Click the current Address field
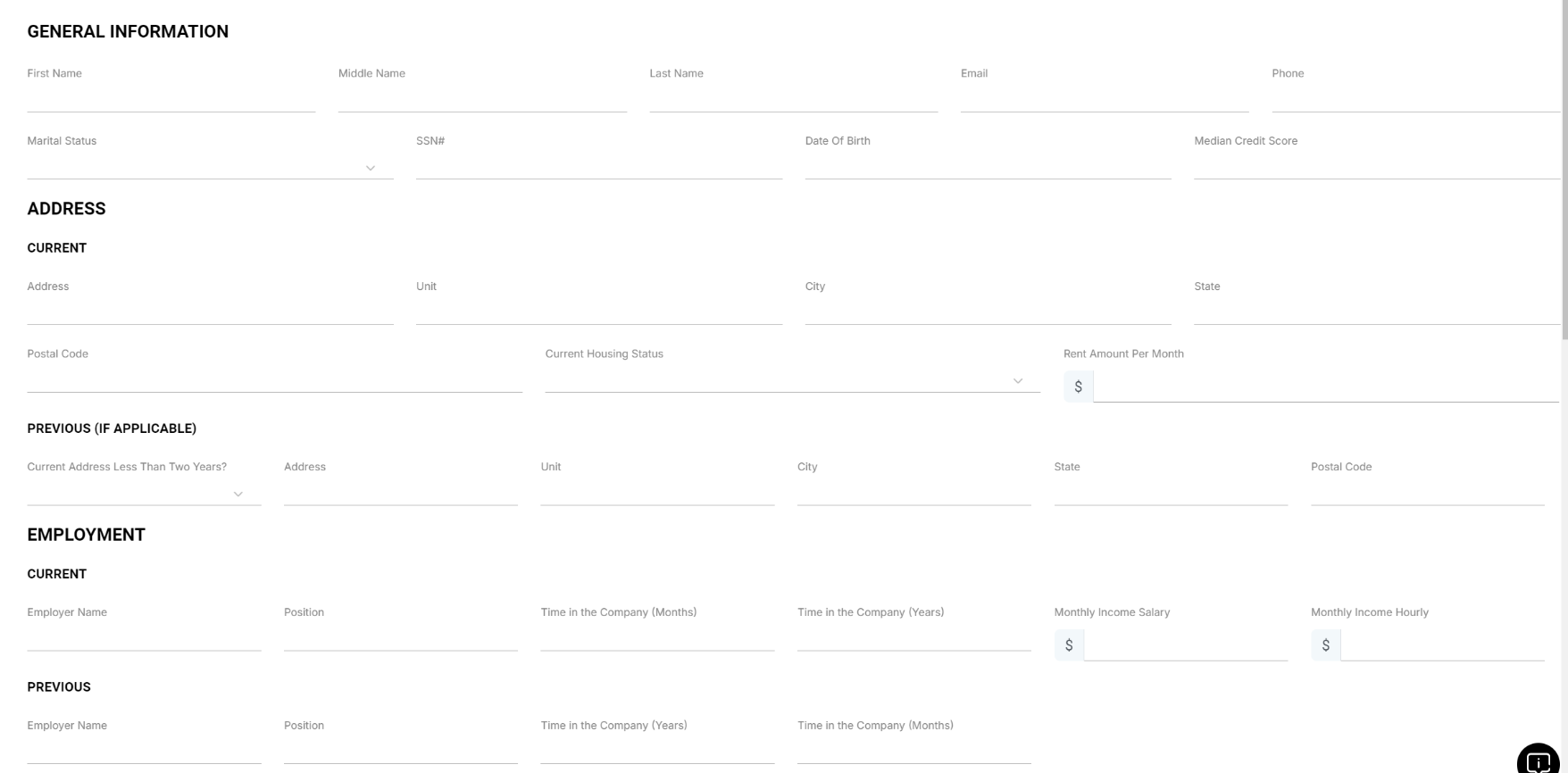The image size is (1568, 773). click(210, 312)
